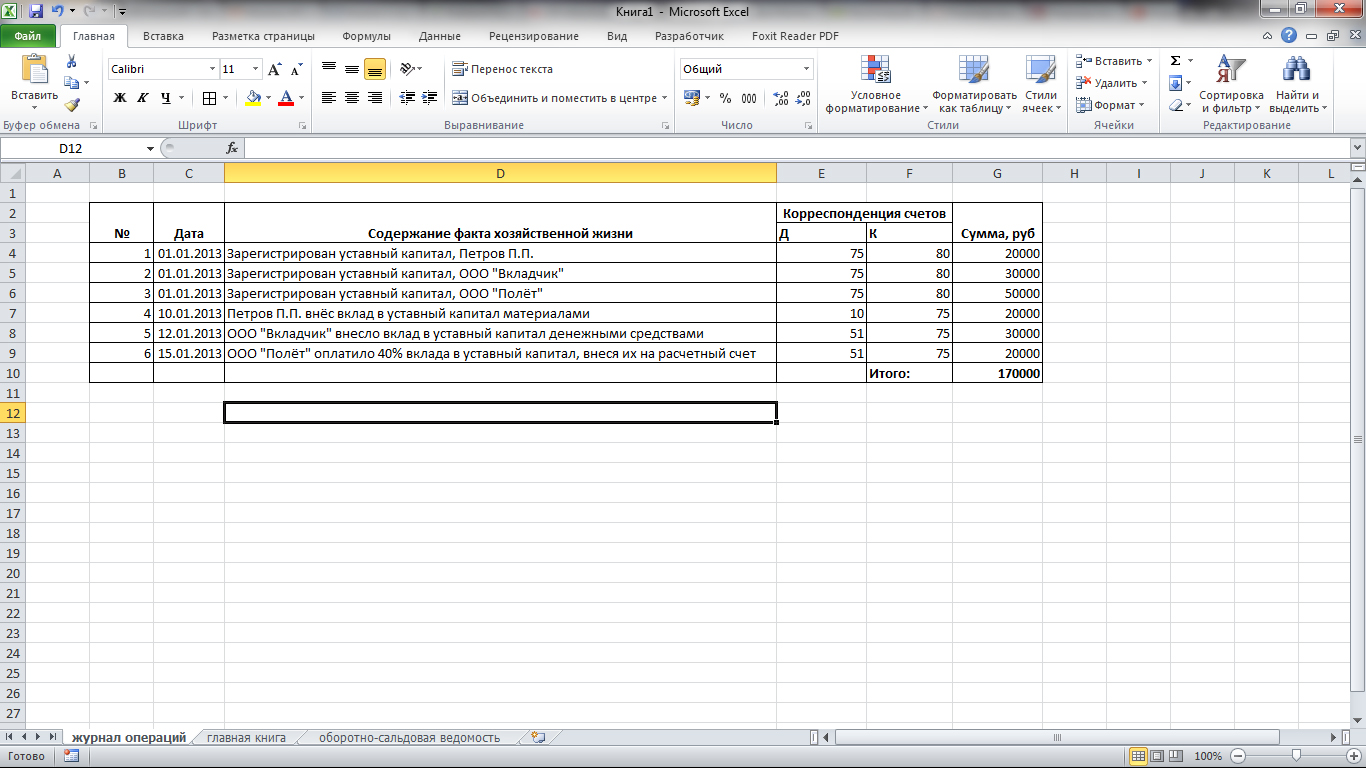Click the insert function fx icon
1366x768 pixels.
point(232,148)
